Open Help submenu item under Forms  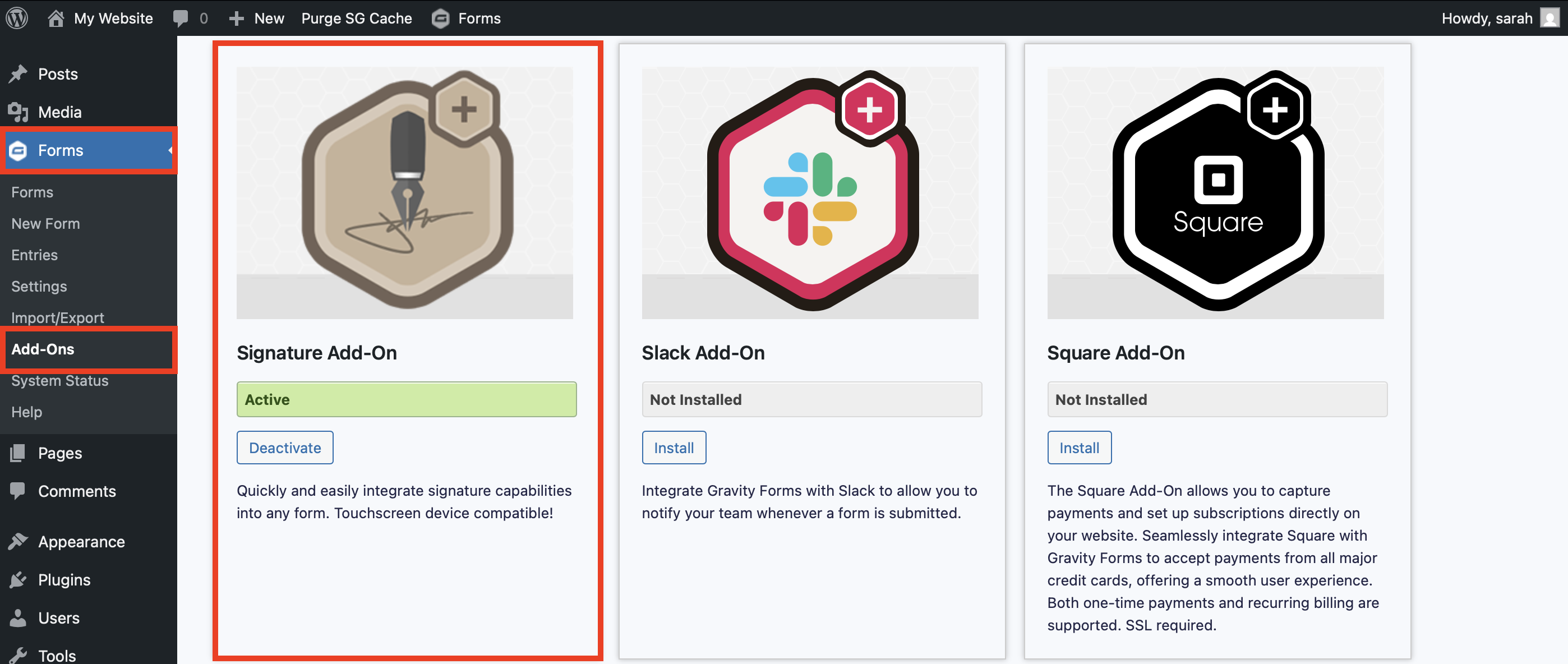coord(27,412)
